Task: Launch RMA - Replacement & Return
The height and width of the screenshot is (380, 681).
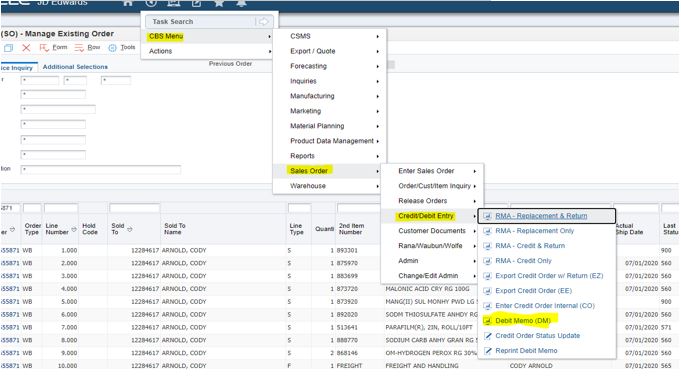Action: point(541,216)
